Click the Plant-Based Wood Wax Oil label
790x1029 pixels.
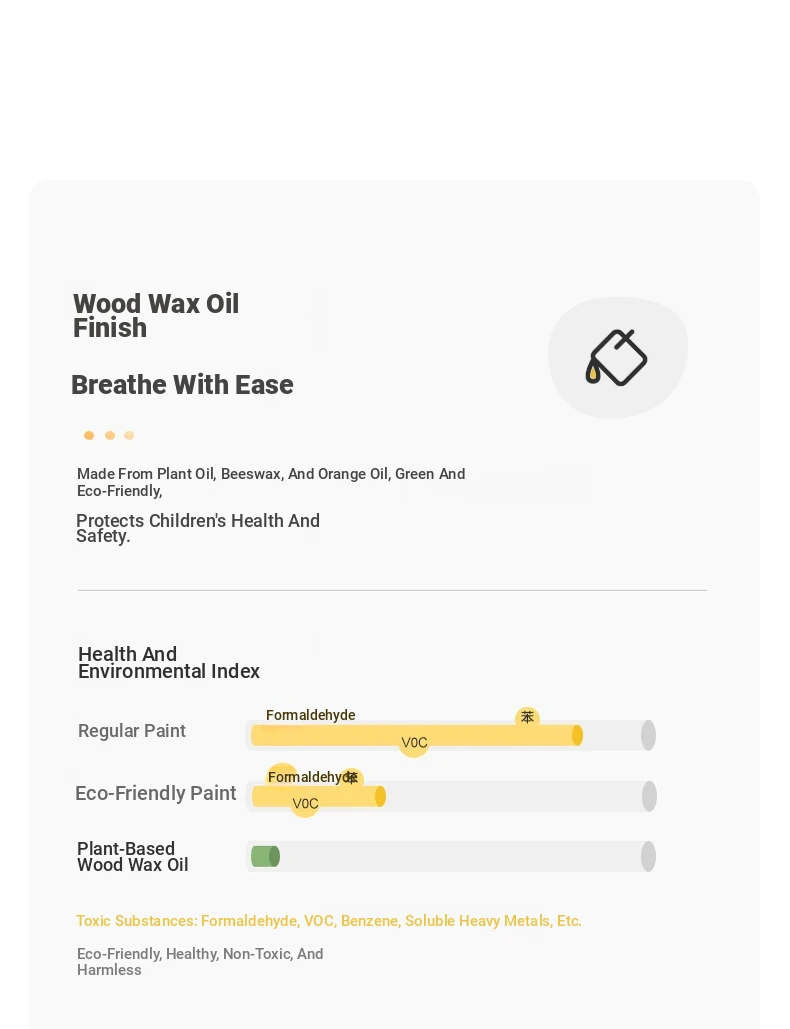[x=133, y=856]
